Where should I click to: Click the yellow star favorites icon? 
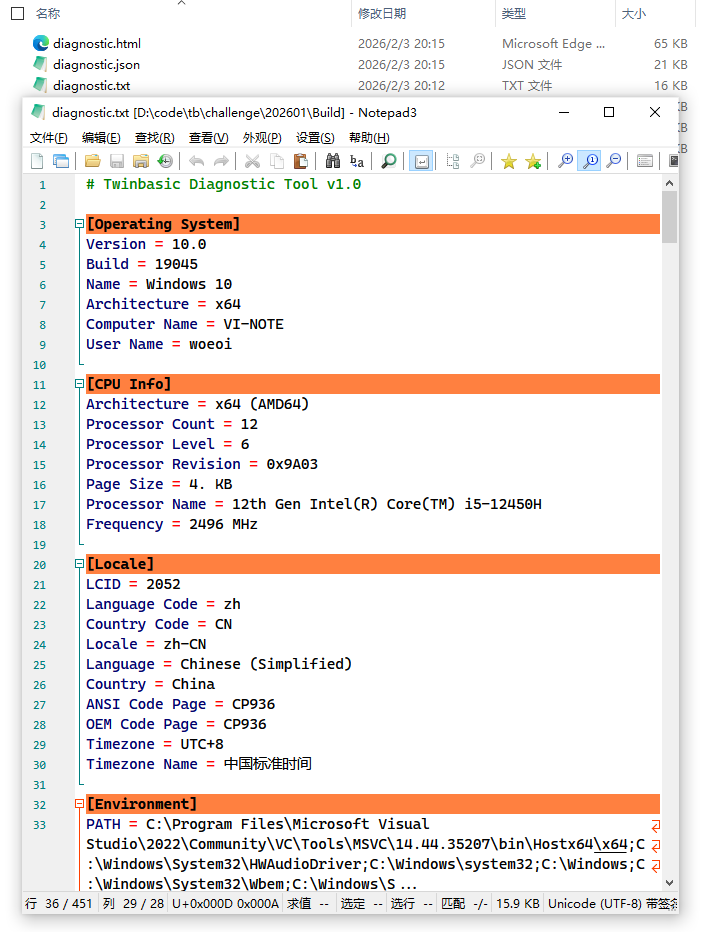[509, 161]
